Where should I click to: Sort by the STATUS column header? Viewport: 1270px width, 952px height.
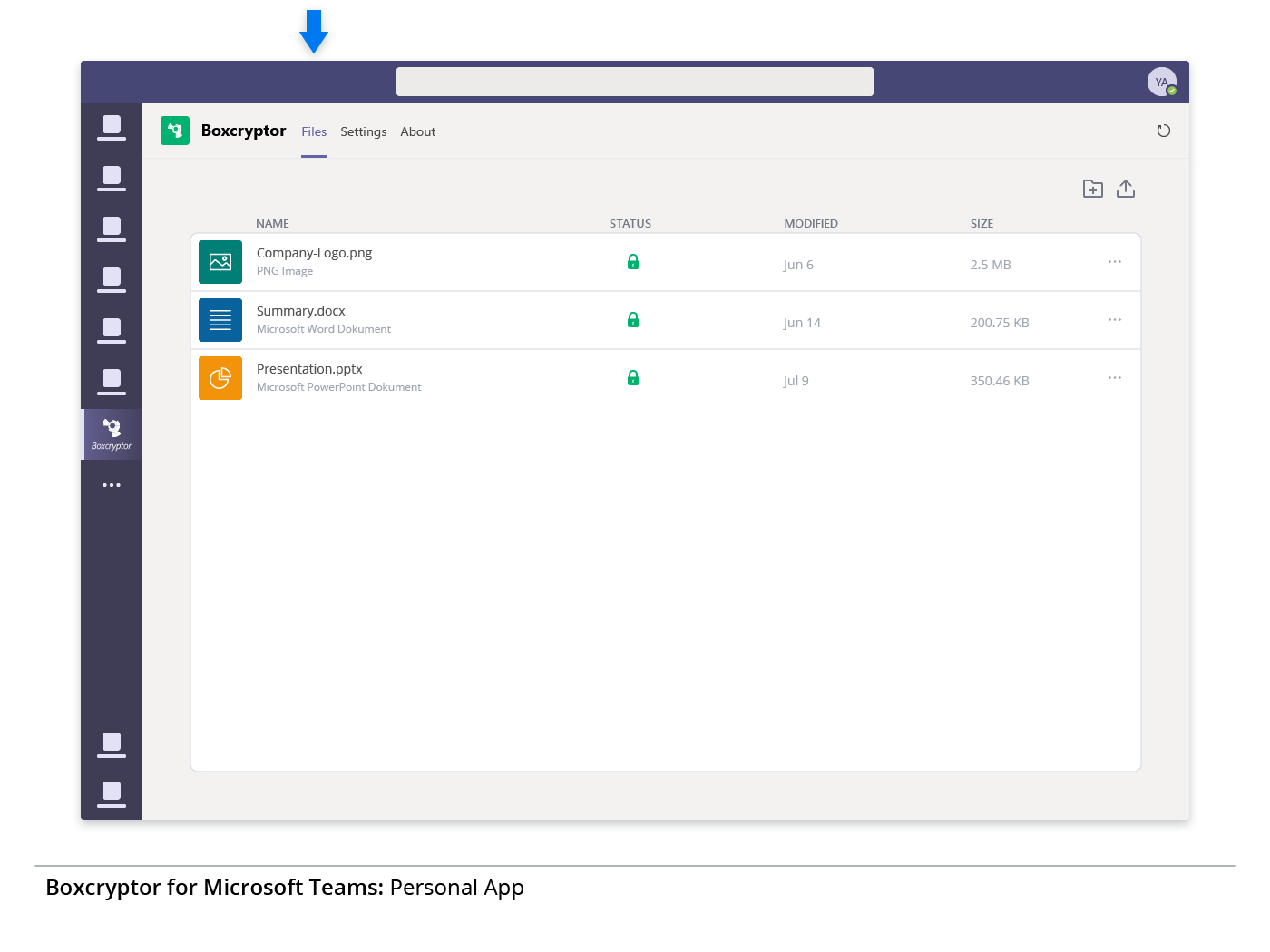click(630, 223)
